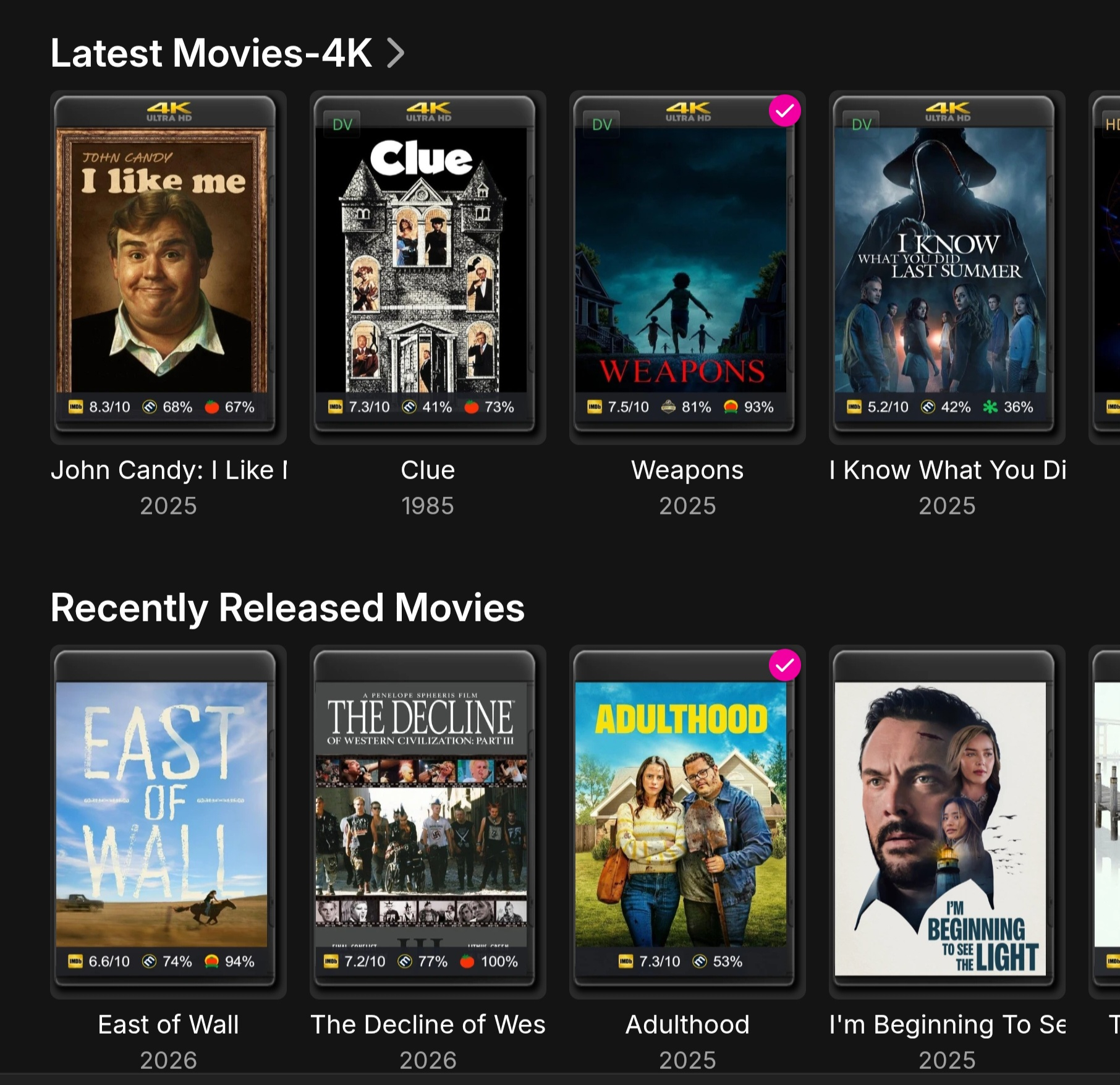This screenshot has height=1085, width=1120.
Task: Toggle the watched checkmark on Weapons
Action: coord(785,111)
